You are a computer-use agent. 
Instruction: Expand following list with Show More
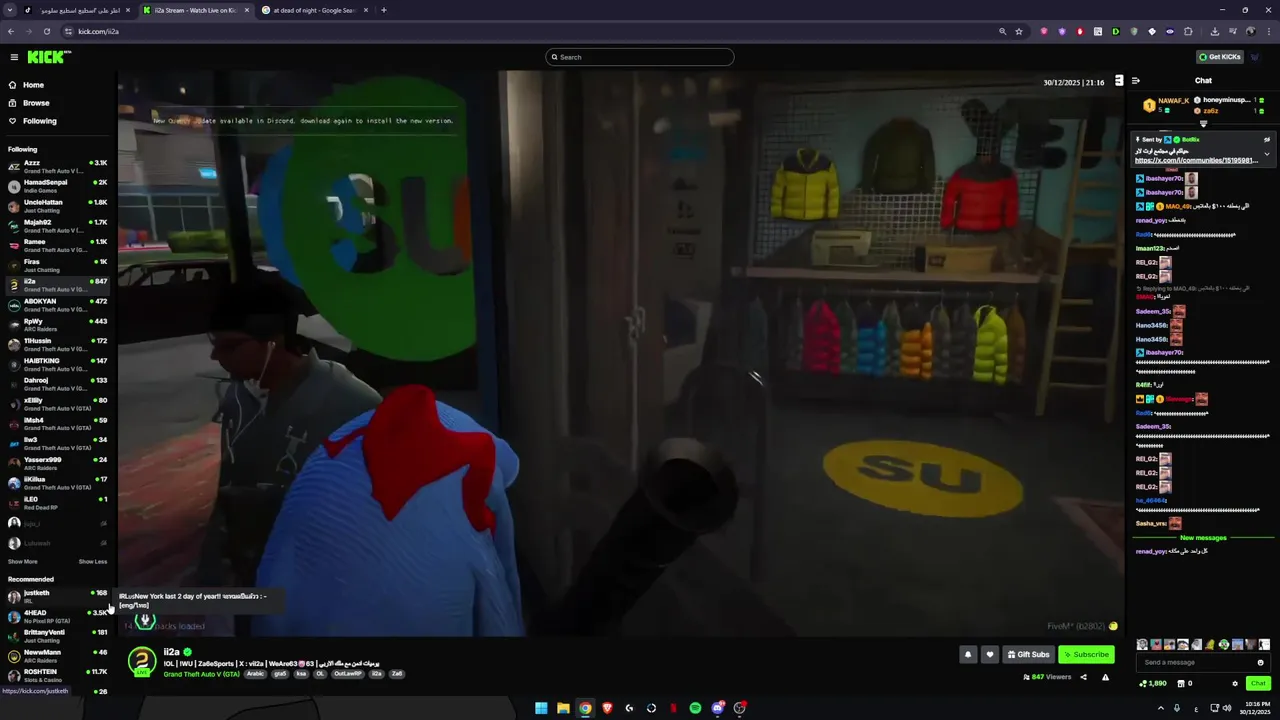(x=23, y=562)
